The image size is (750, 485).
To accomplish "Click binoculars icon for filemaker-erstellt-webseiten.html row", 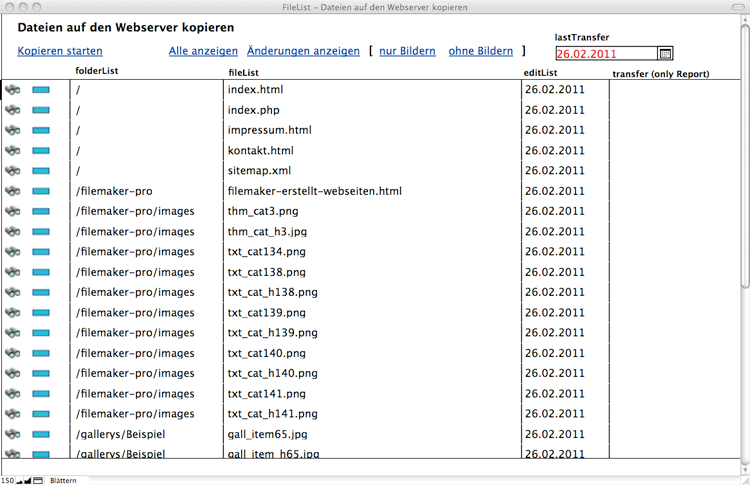I will [12, 191].
